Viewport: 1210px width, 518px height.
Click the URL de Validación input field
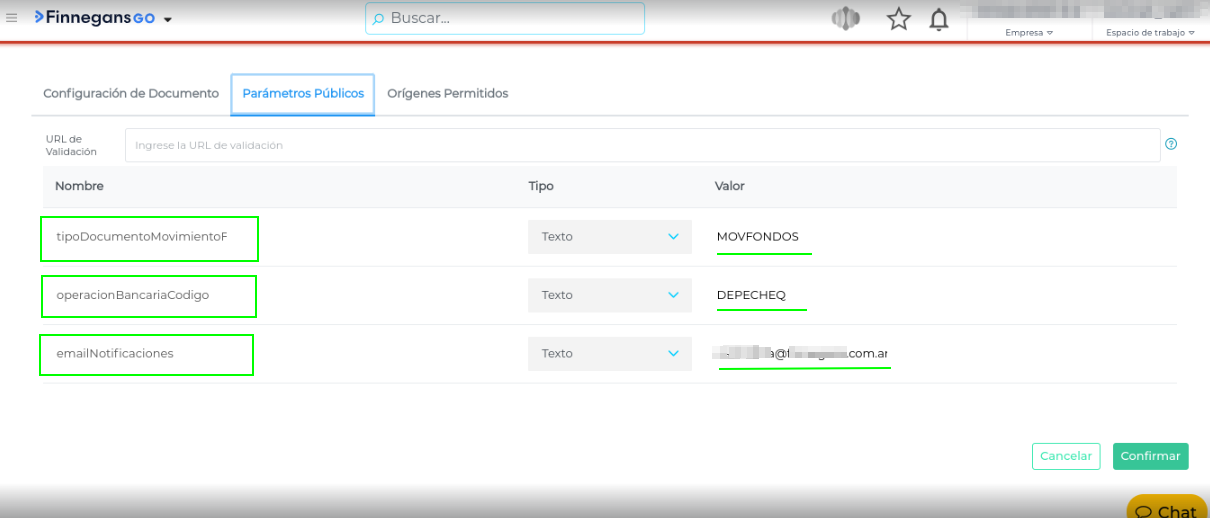point(642,145)
